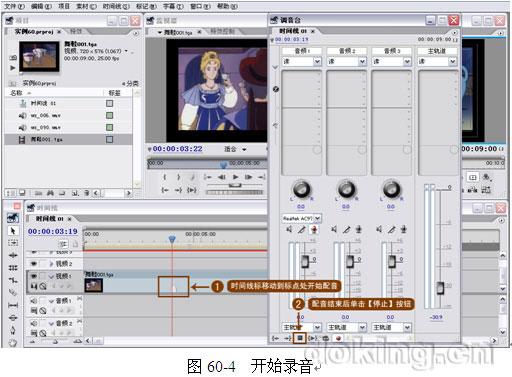Click the Stop button in the audio mixer
512x377 pixels.
click(300, 338)
